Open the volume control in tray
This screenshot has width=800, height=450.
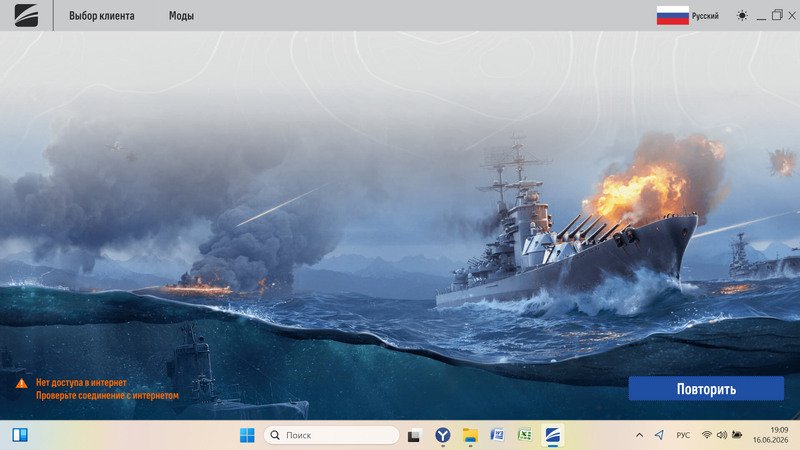pos(721,435)
